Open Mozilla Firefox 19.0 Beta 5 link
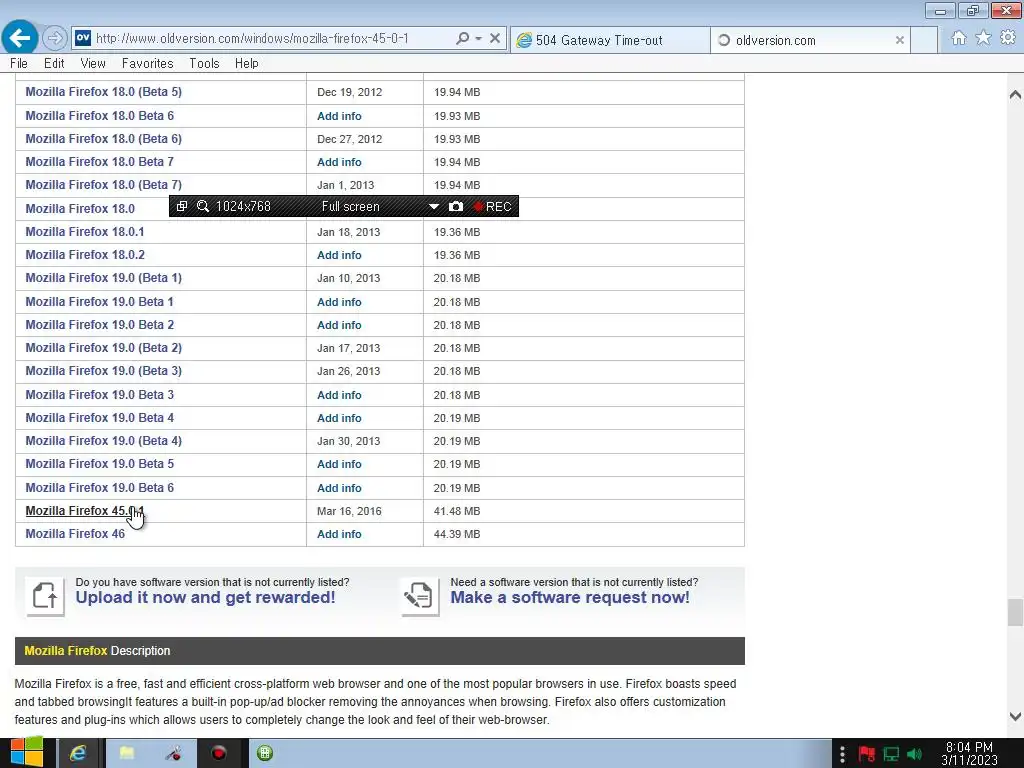Image resolution: width=1024 pixels, height=768 pixels. point(99,464)
